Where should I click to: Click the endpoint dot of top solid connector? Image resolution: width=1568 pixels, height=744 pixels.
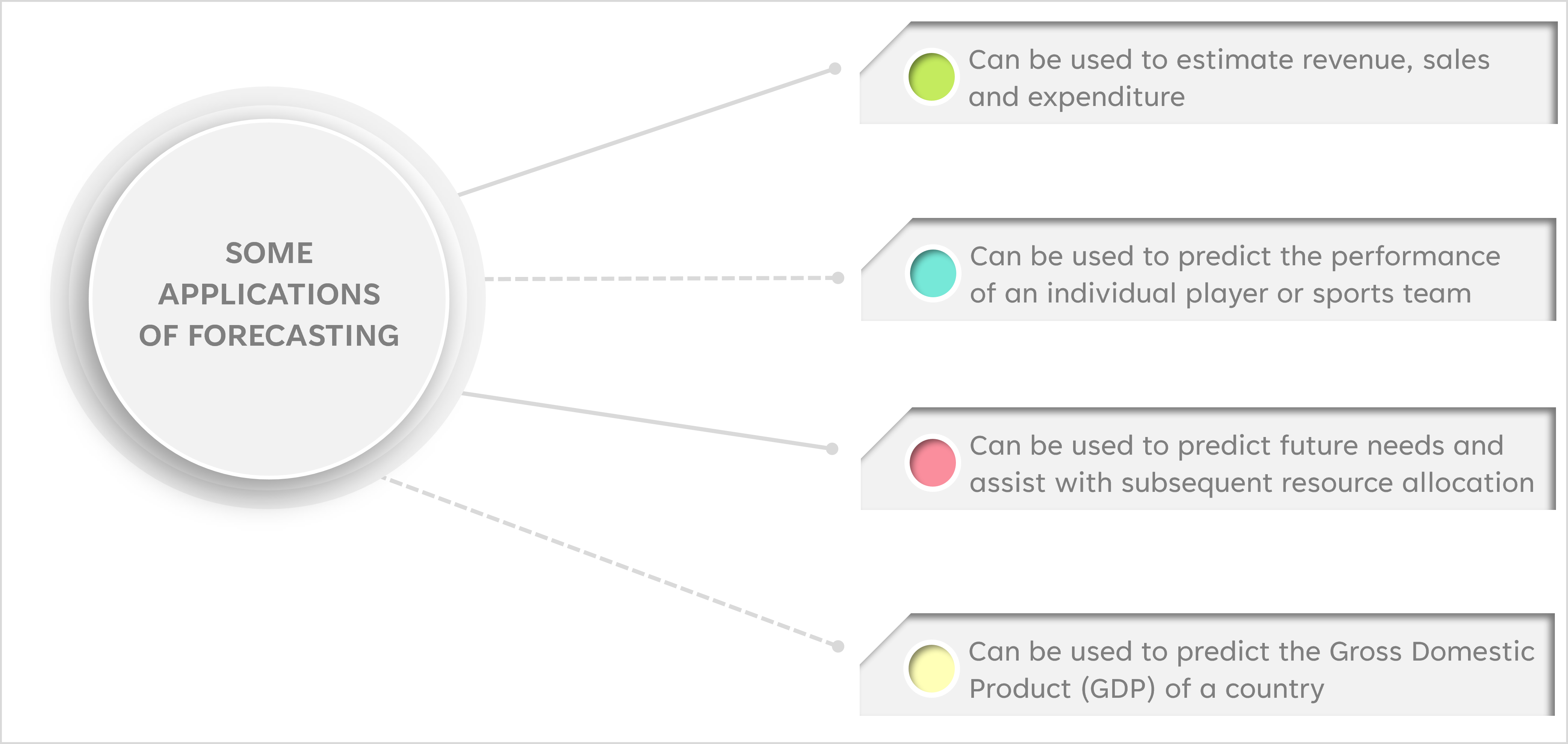pos(835,68)
